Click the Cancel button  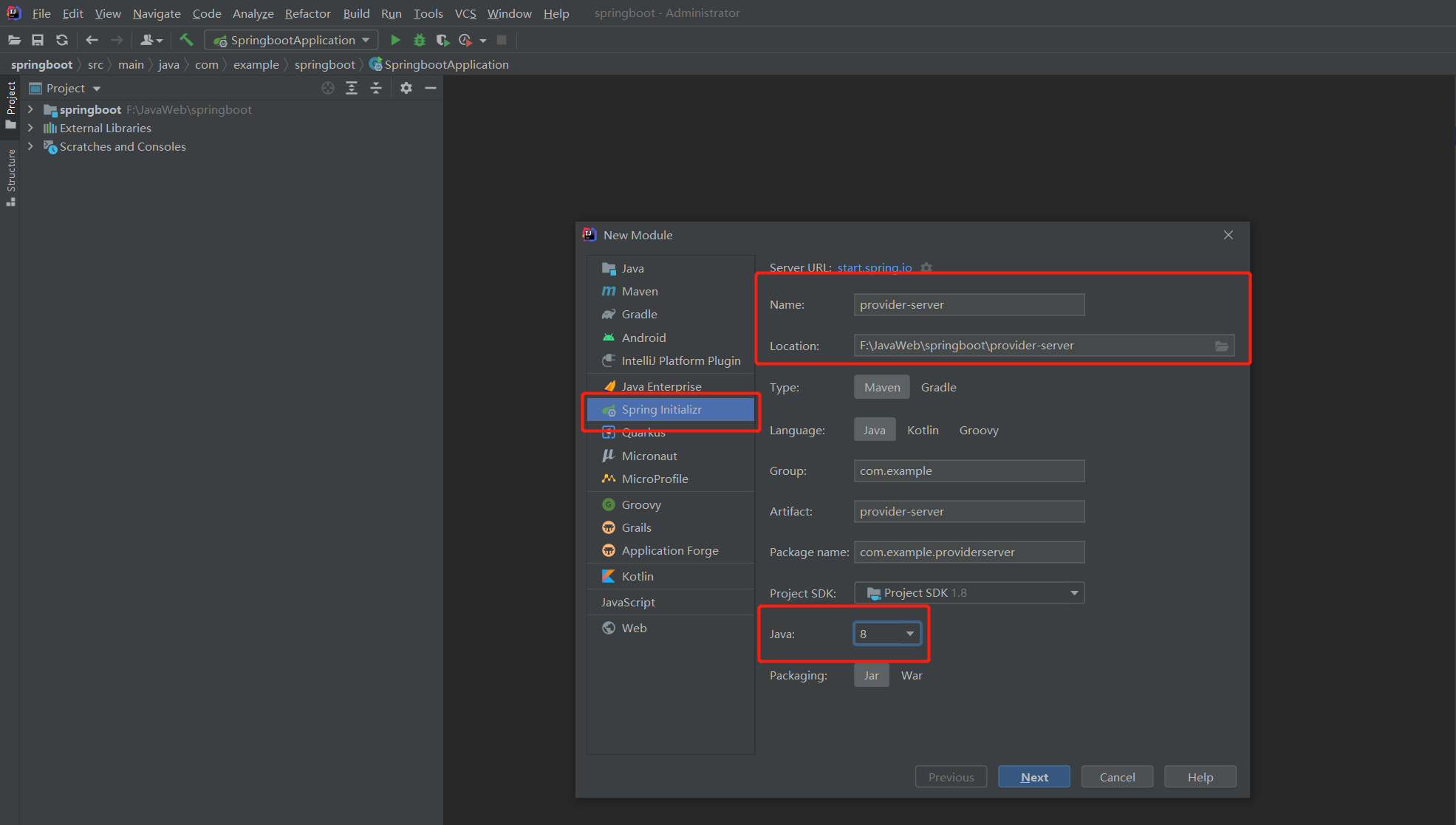point(1117,777)
